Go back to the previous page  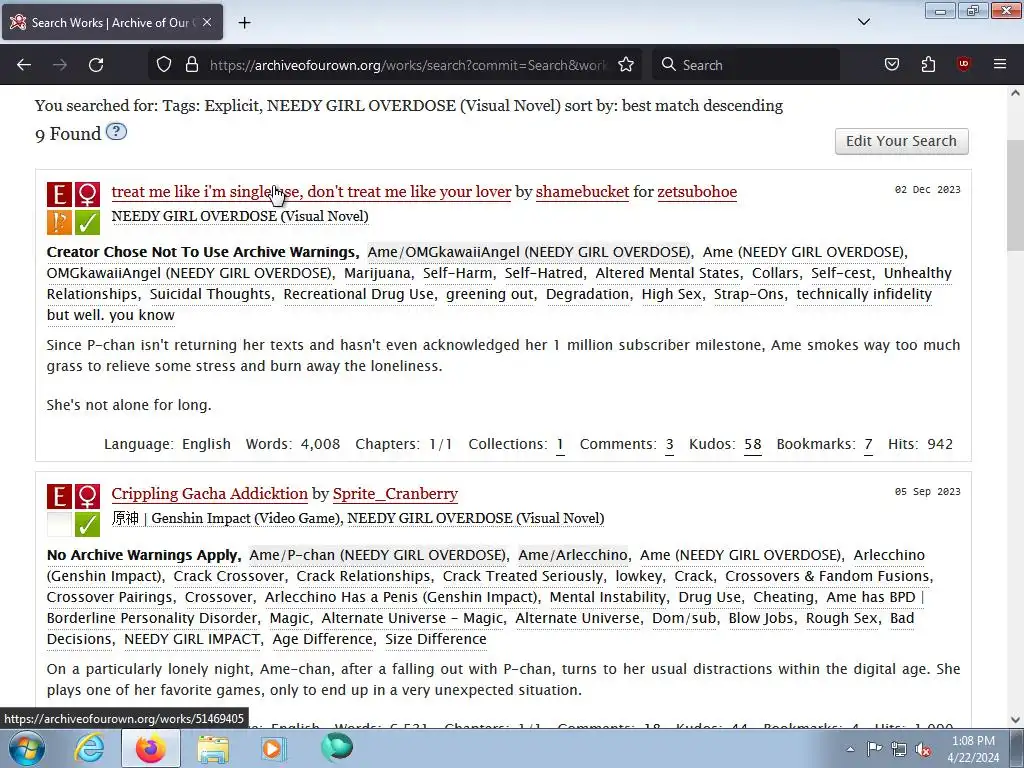pos(24,65)
